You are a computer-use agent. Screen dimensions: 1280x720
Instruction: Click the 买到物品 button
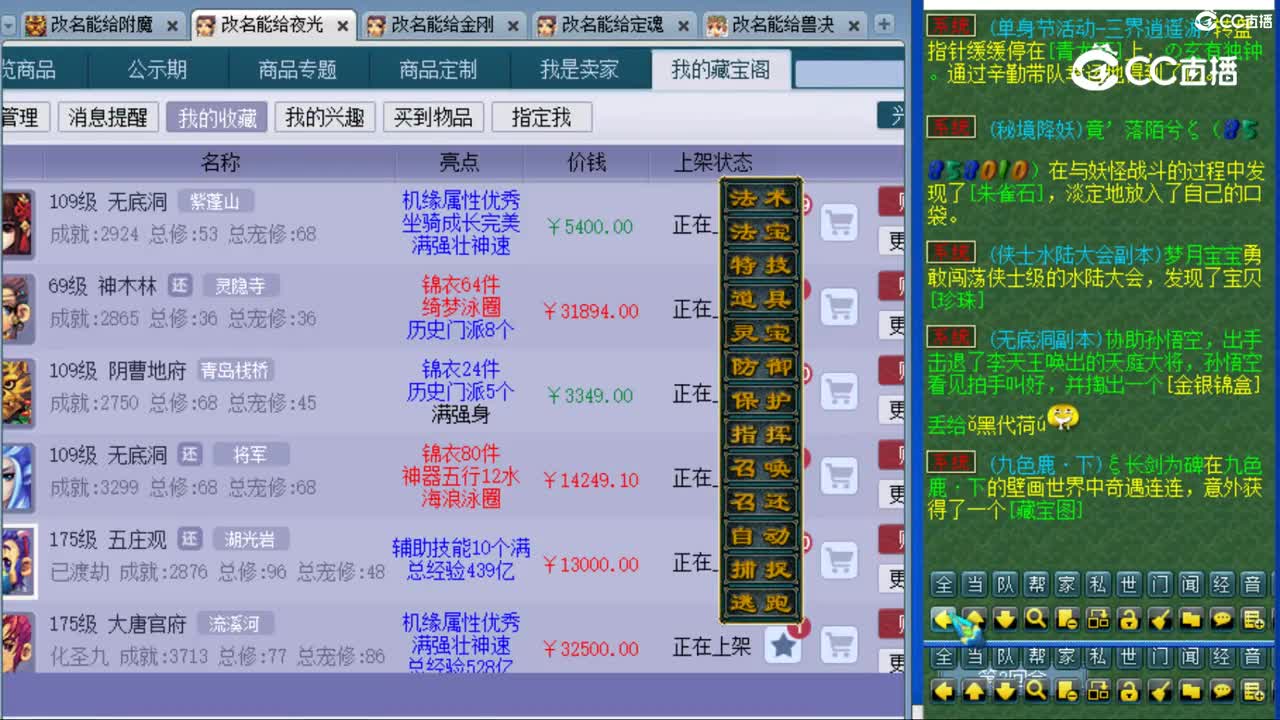433,117
